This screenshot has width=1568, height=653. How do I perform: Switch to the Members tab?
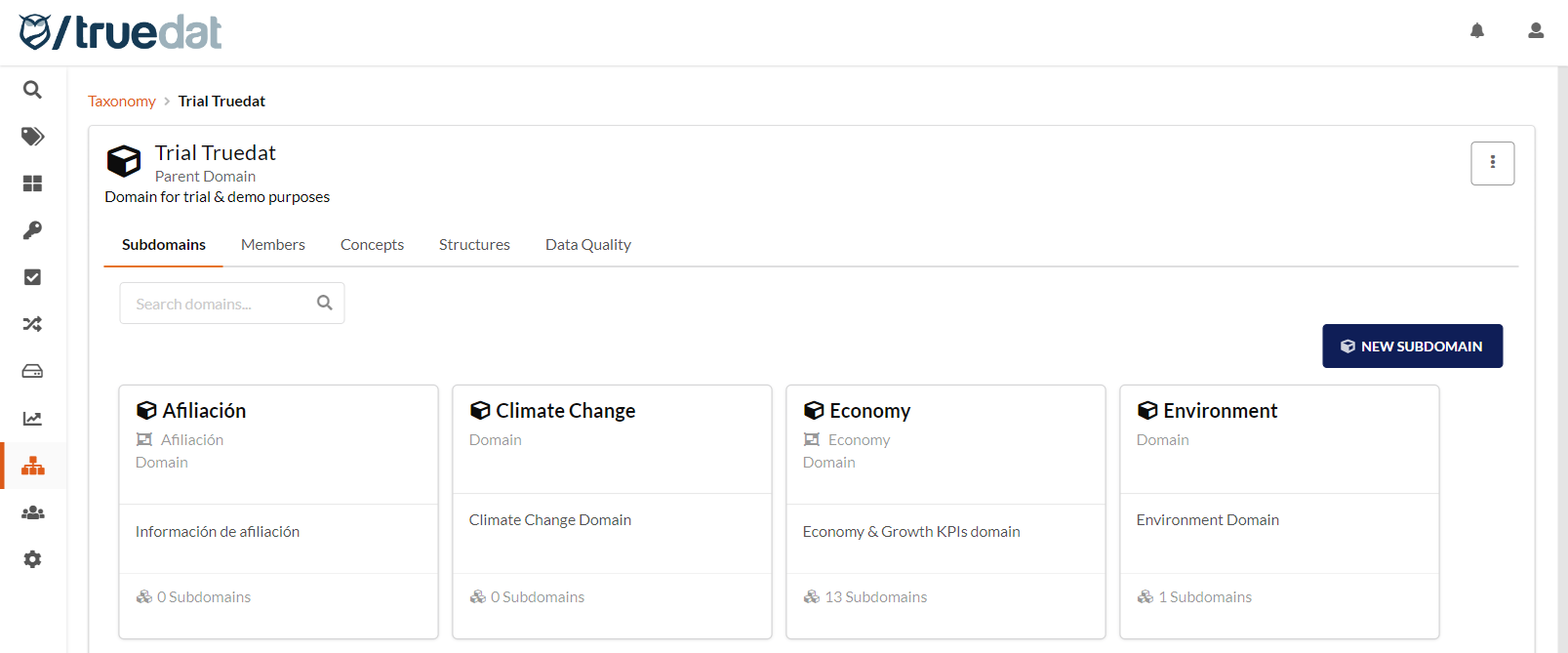[x=272, y=245]
